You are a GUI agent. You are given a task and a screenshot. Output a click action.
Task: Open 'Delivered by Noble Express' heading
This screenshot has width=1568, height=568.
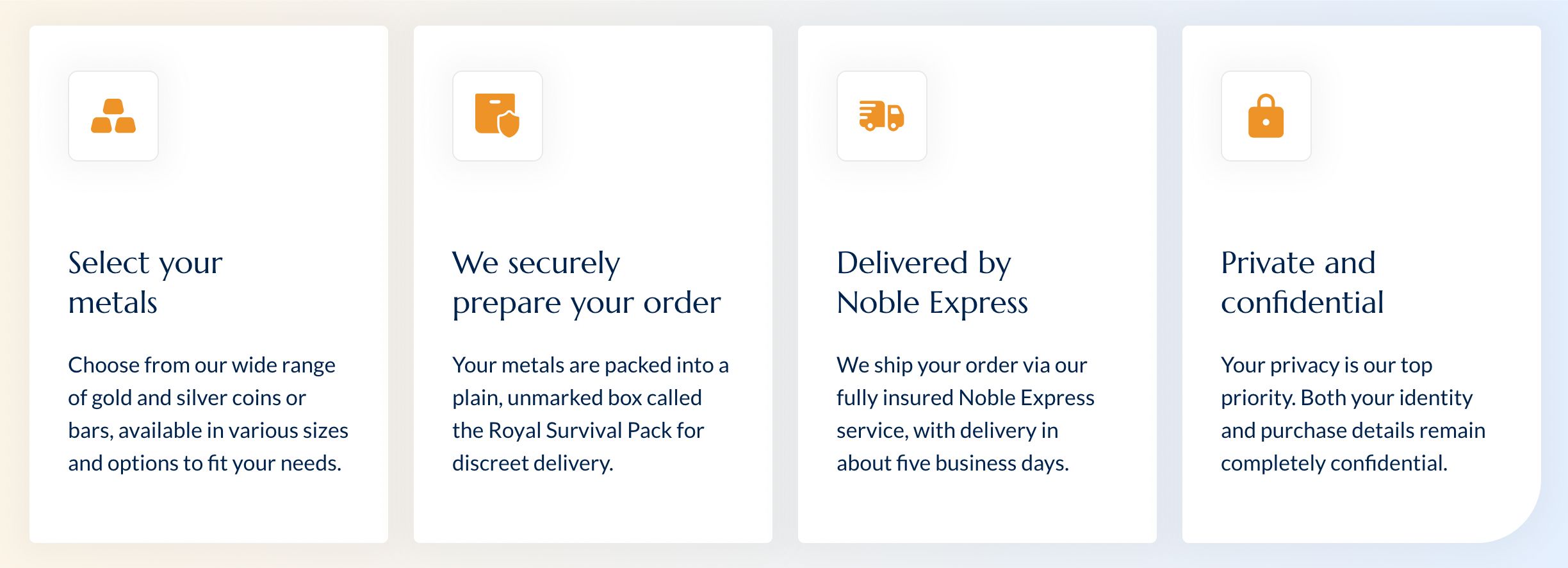pyautogui.click(x=932, y=282)
